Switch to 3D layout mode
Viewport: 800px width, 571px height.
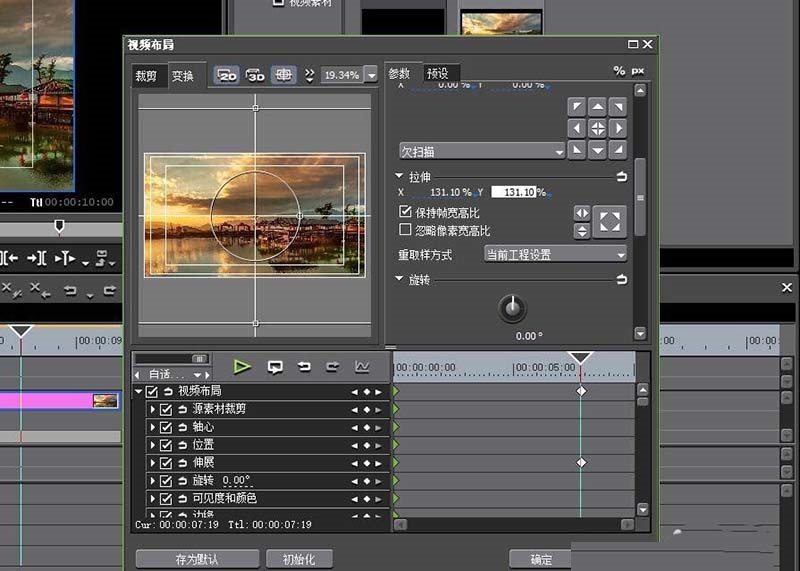click(x=255, y=75)
